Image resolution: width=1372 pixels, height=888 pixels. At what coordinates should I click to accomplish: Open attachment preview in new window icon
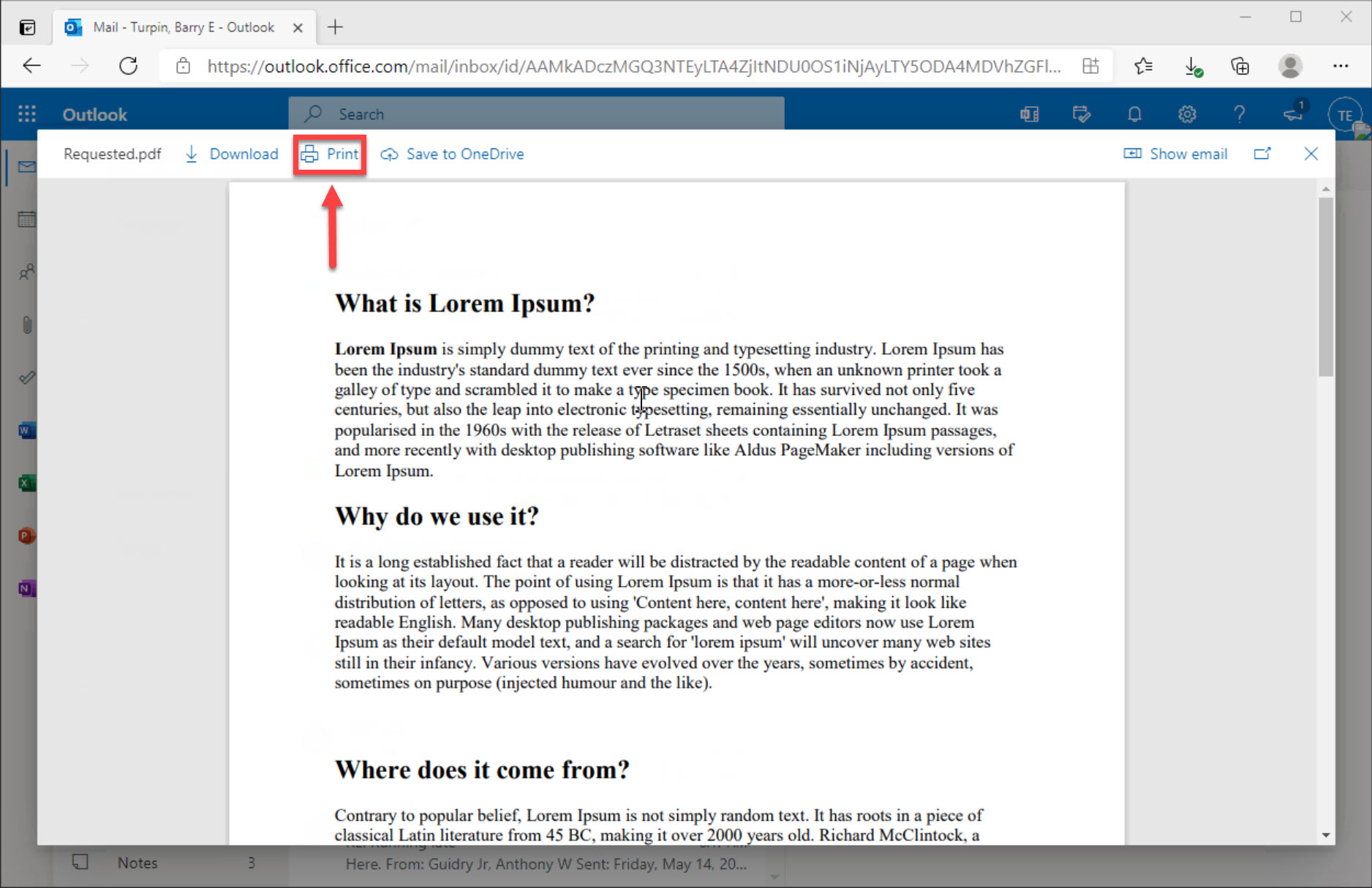point(1262,154)
